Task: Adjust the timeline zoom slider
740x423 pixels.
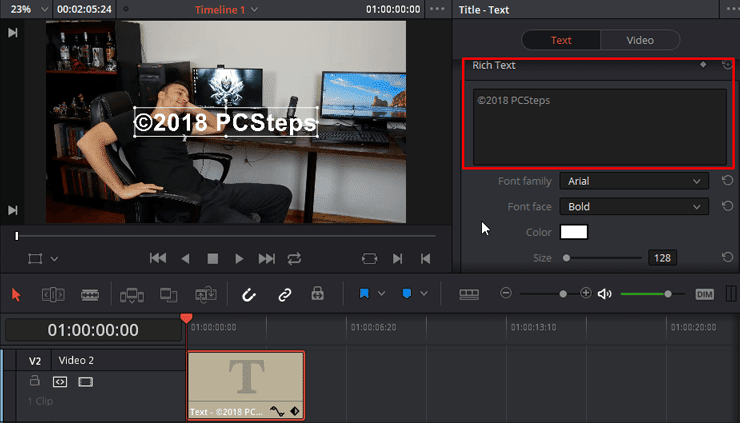Action: (563, 294)
